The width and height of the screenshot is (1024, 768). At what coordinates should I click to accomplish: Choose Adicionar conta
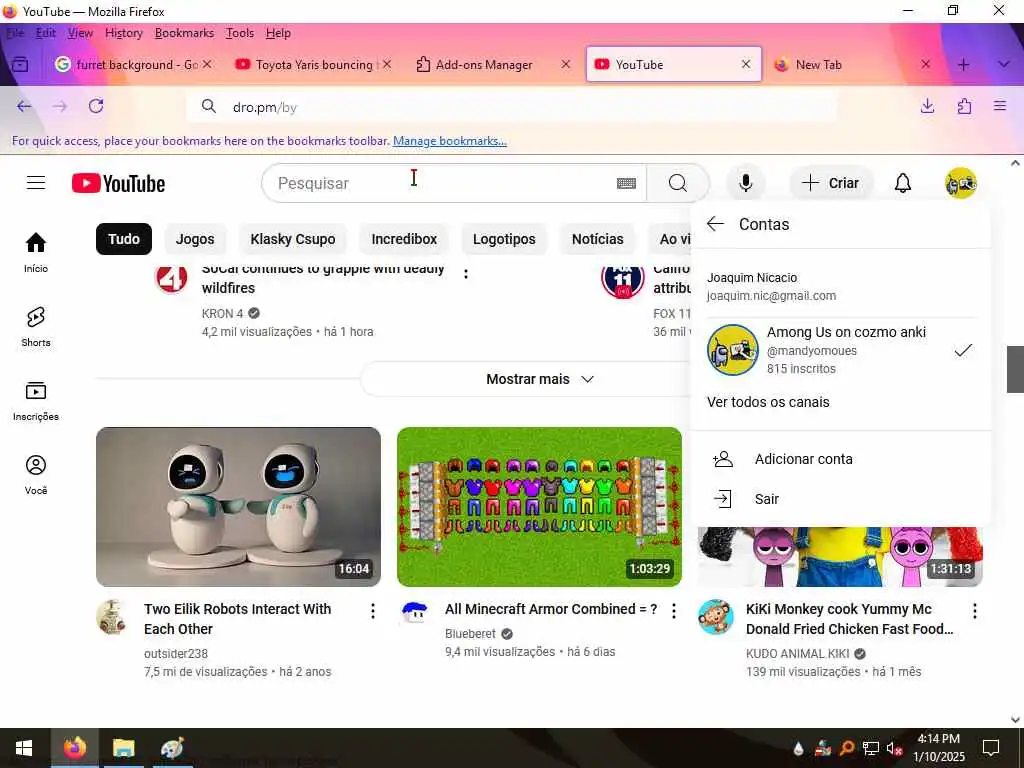pos(840,459)
